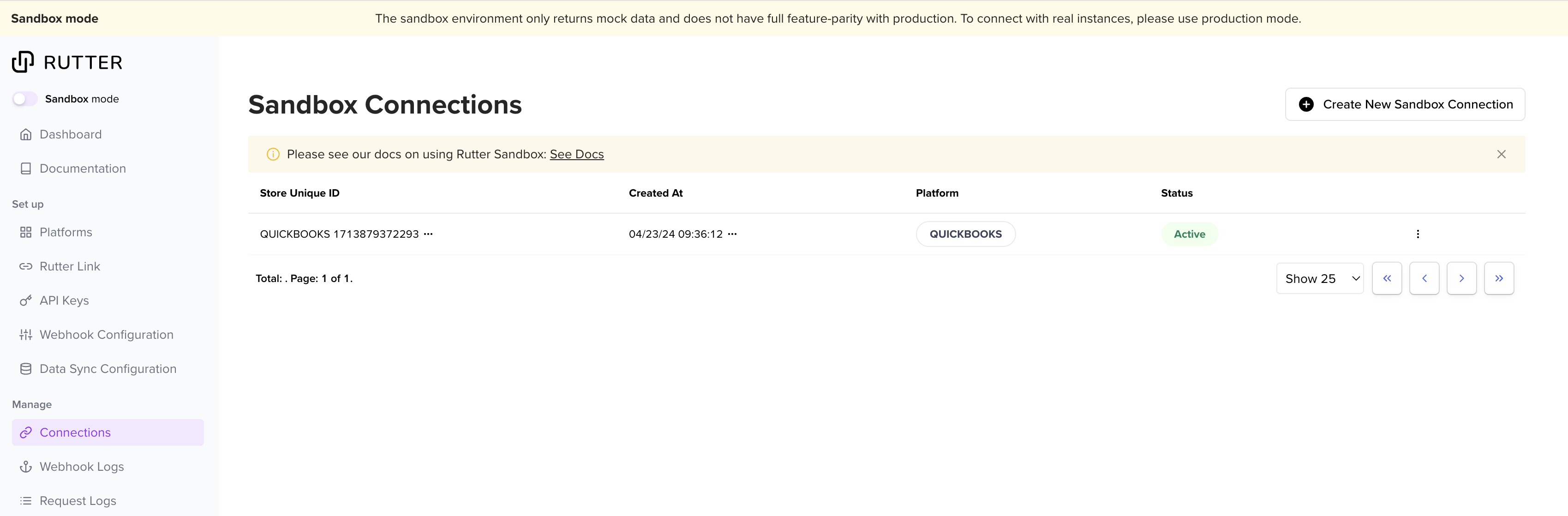1568x516 pixels.
Task: Go to the previous page
Action: point(1424,279)
